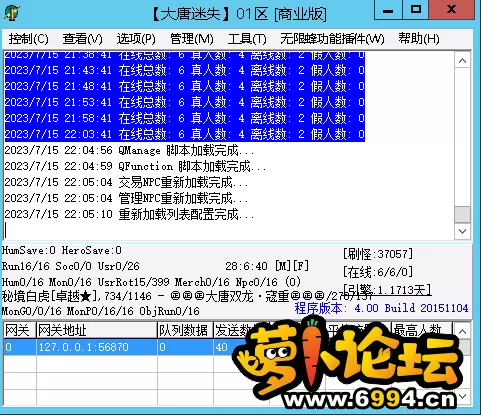Click the Hum0/16 Mon0/16 UsrRot15/399 status line
The width and height of the screenshot is (481, 416).
click(x=151, y=282)
